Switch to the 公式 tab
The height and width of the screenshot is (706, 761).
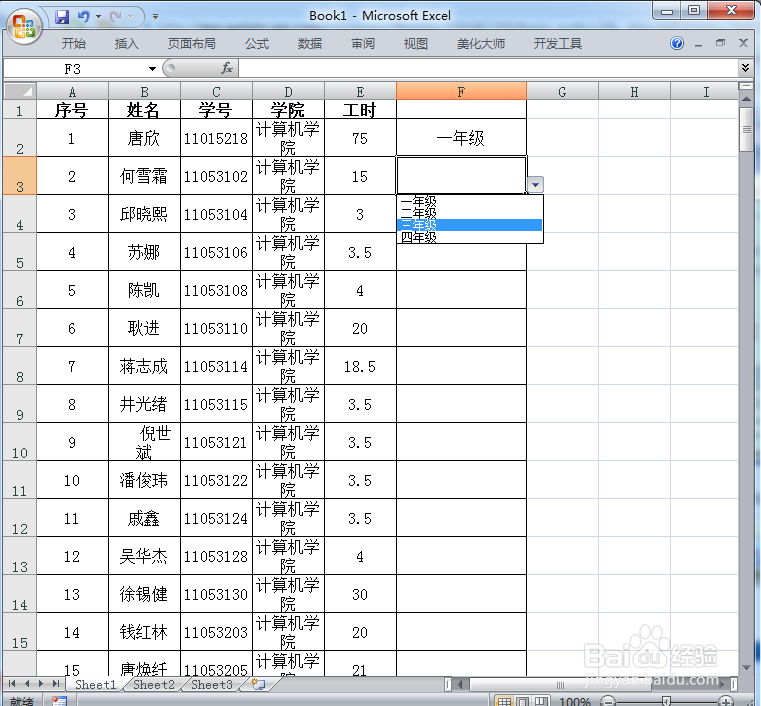coord(257,44)
